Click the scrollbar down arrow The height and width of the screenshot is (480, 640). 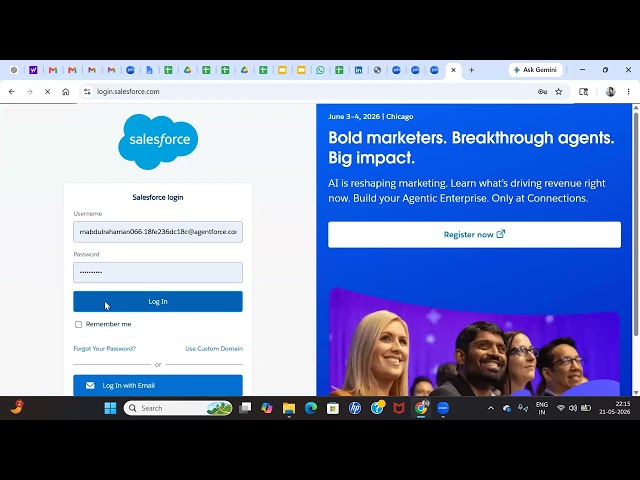[x=636, y=393]
